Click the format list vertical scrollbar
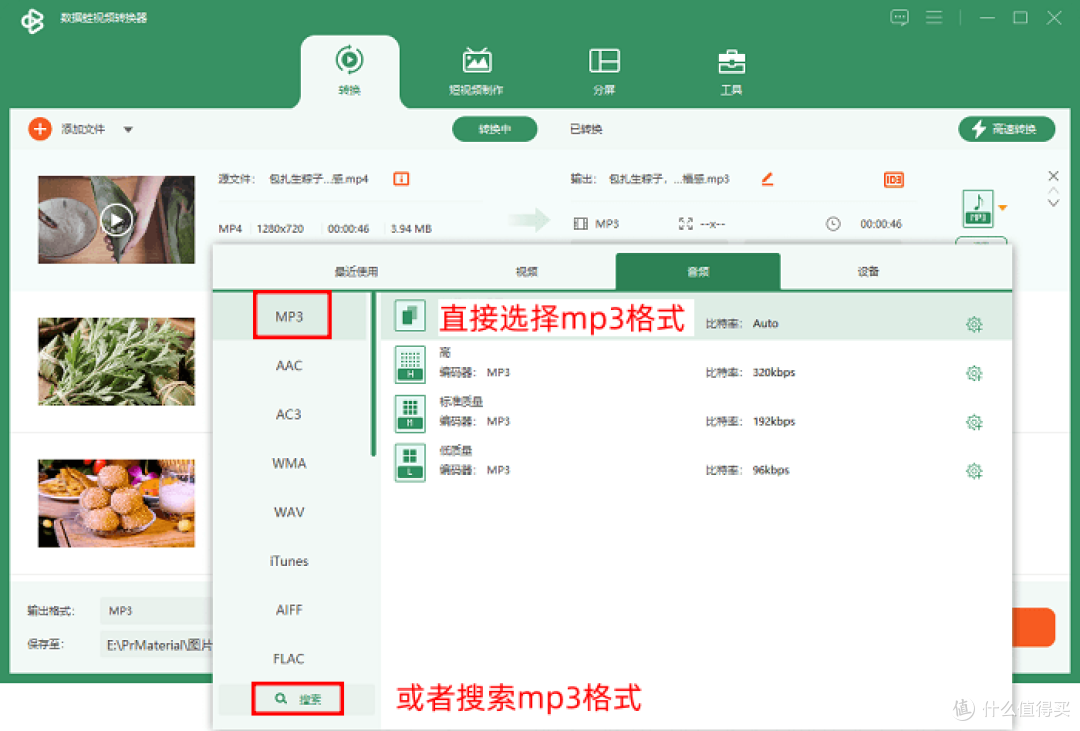The image size is (1080, 731). pos(373,375)
